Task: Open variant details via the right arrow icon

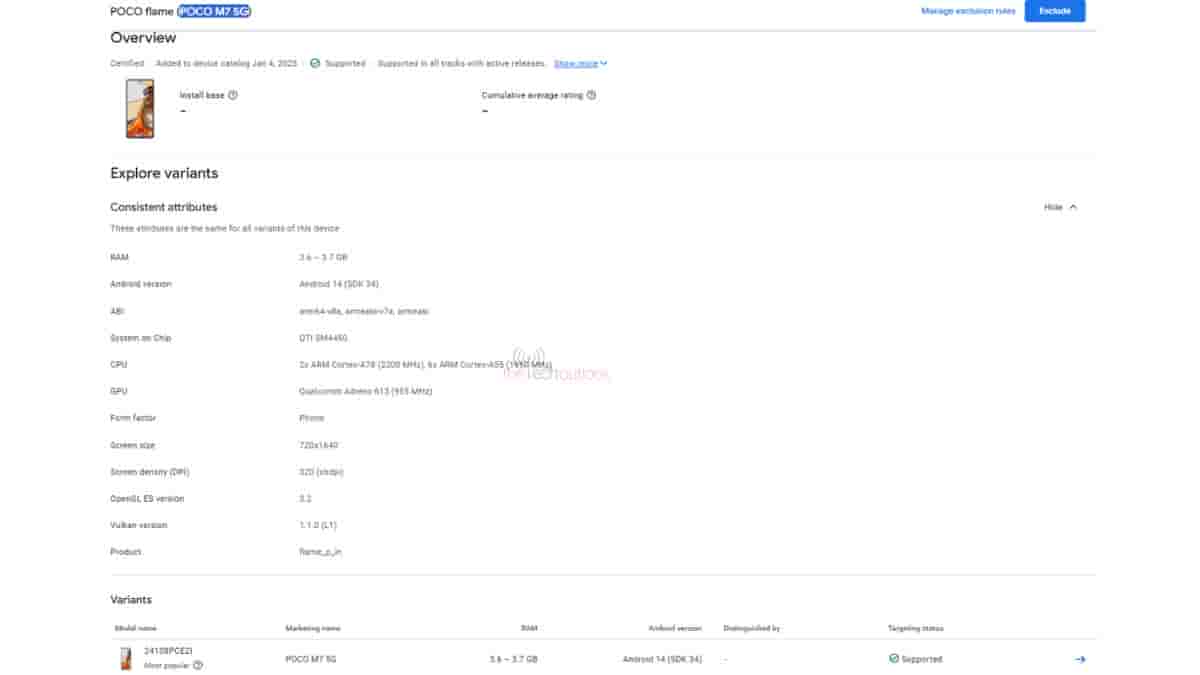Action: [1080, 659]
